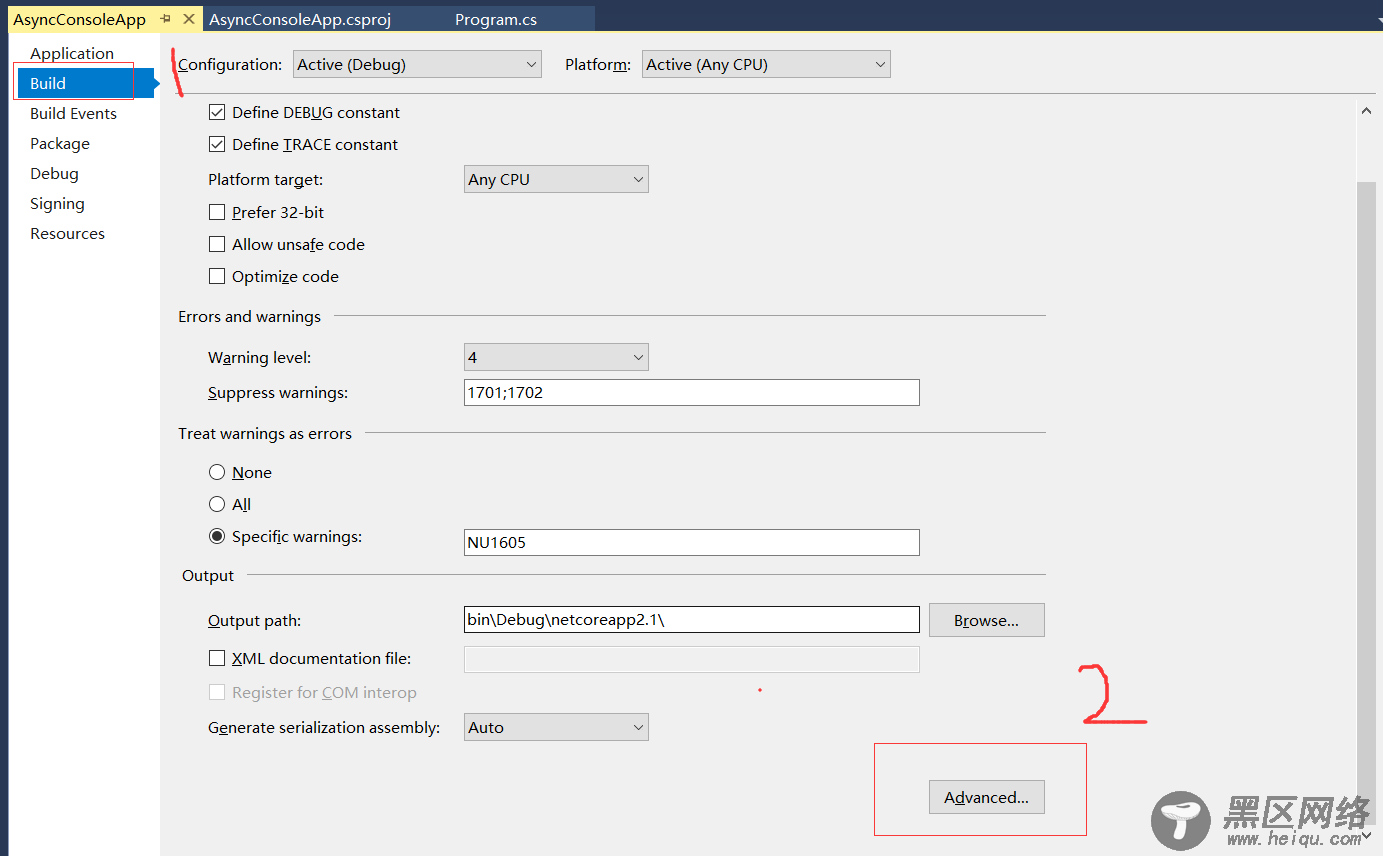The height and width of the screenshot is (856, 1383).
Task: Click the Output path text field
Action: click(x=691, y=619)
